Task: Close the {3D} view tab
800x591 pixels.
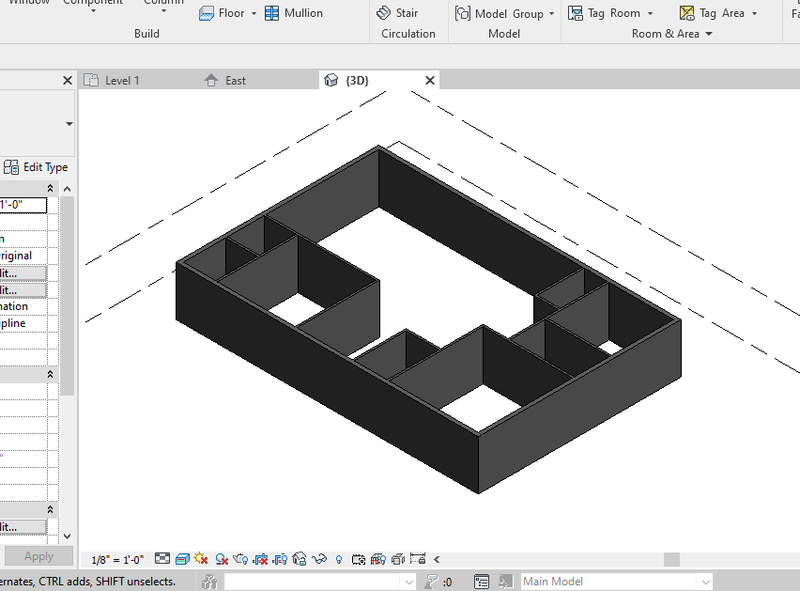Action: coord(430,80)
